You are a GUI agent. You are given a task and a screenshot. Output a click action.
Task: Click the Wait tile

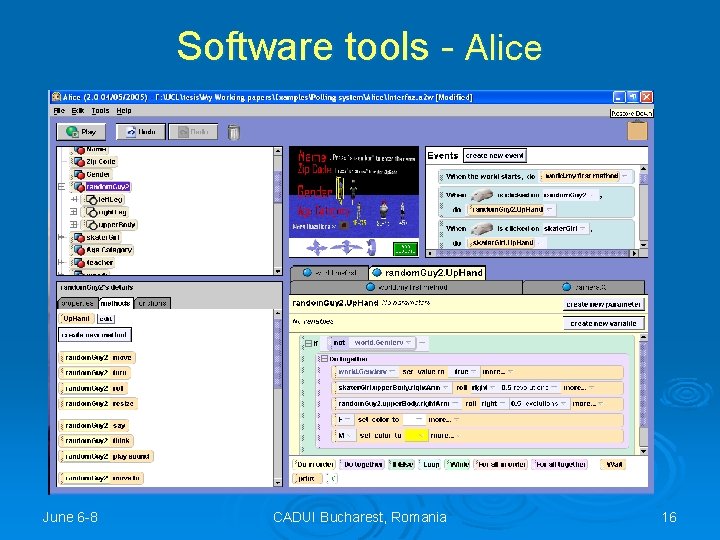point(614,464)
